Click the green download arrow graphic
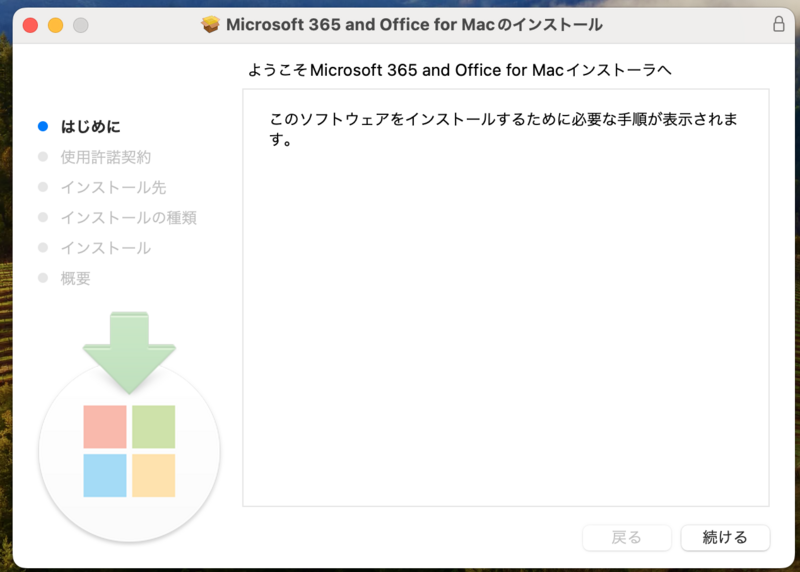The image size is (800, 572). tap(129, 352)
